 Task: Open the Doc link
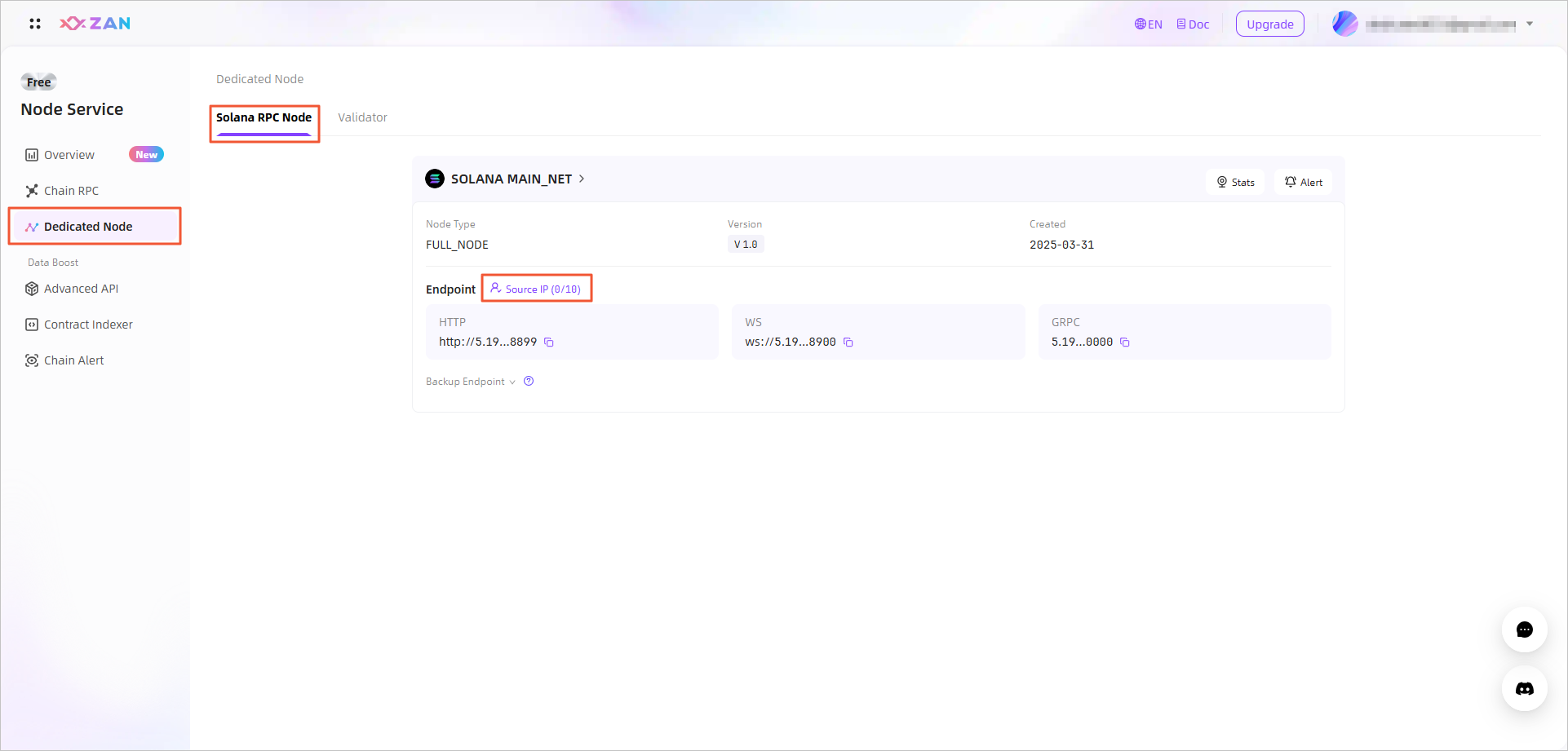tap(1193, 24)
